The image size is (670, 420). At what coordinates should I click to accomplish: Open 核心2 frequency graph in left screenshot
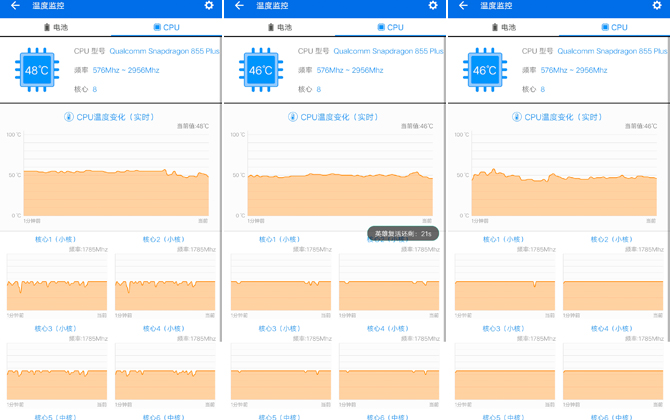tap(165, 282)
